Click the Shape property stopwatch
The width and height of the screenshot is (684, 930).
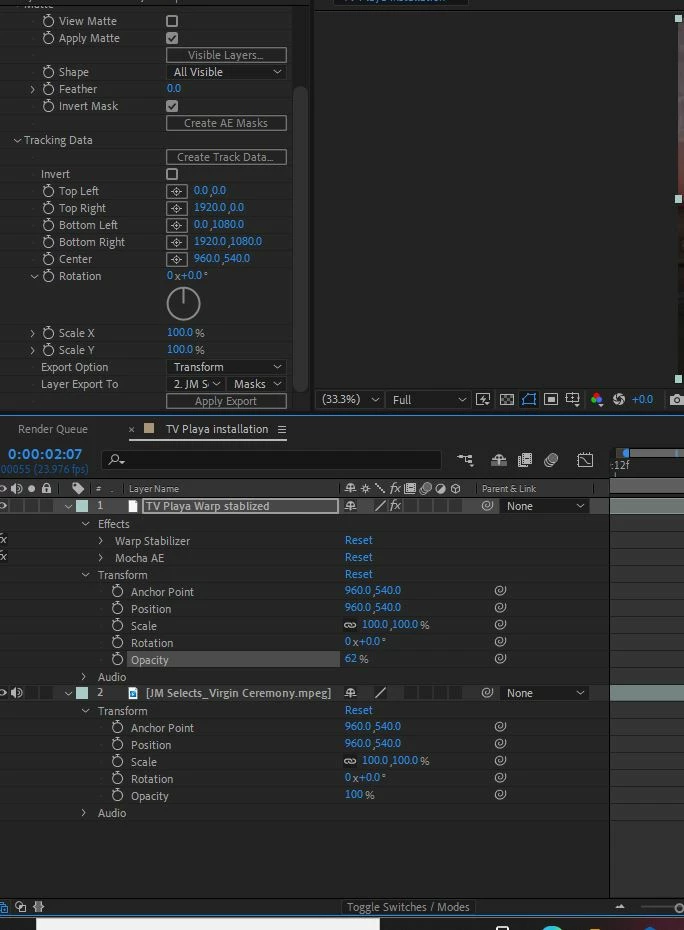coord(49,72)
